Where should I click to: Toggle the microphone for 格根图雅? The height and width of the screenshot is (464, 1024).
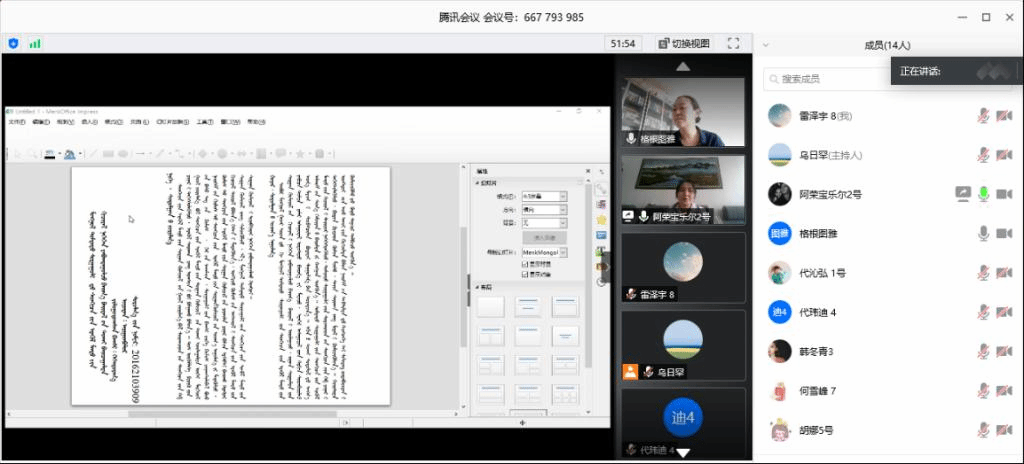(x=984, y=233)
